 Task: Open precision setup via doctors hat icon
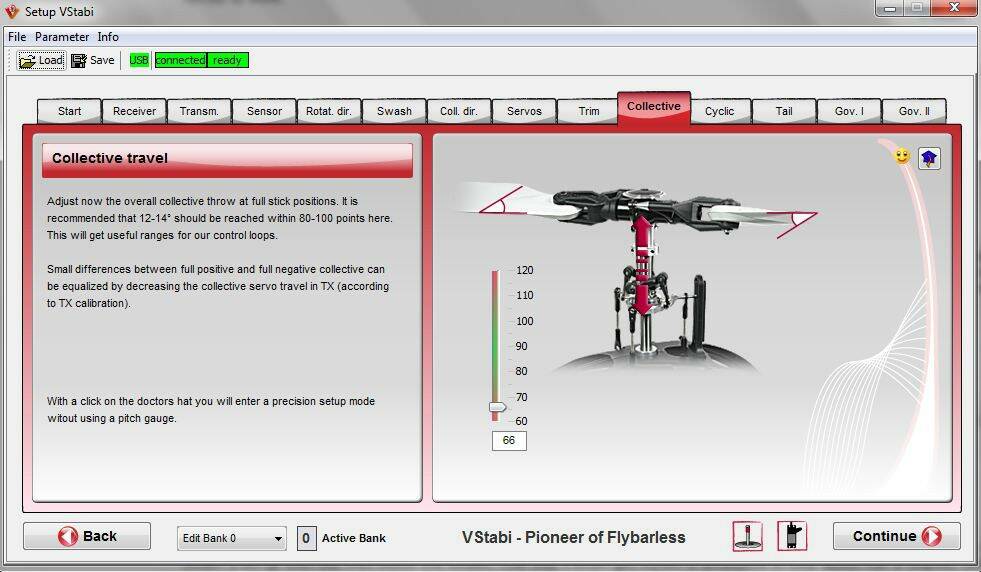(929, 158)
